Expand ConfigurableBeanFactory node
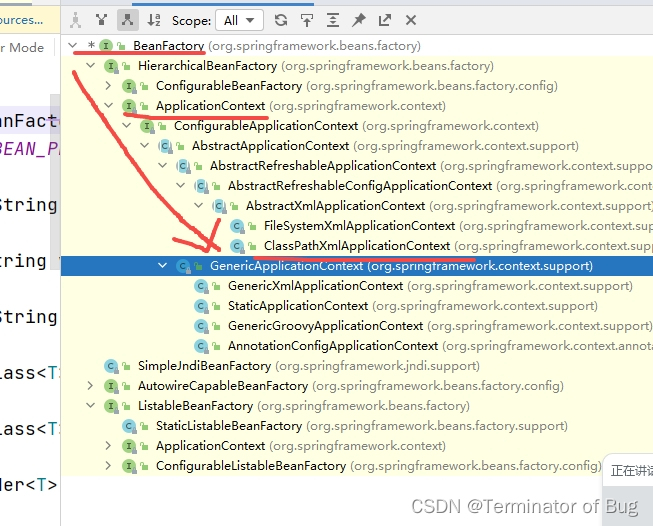The image size is (653, 526). coord(108,85)
